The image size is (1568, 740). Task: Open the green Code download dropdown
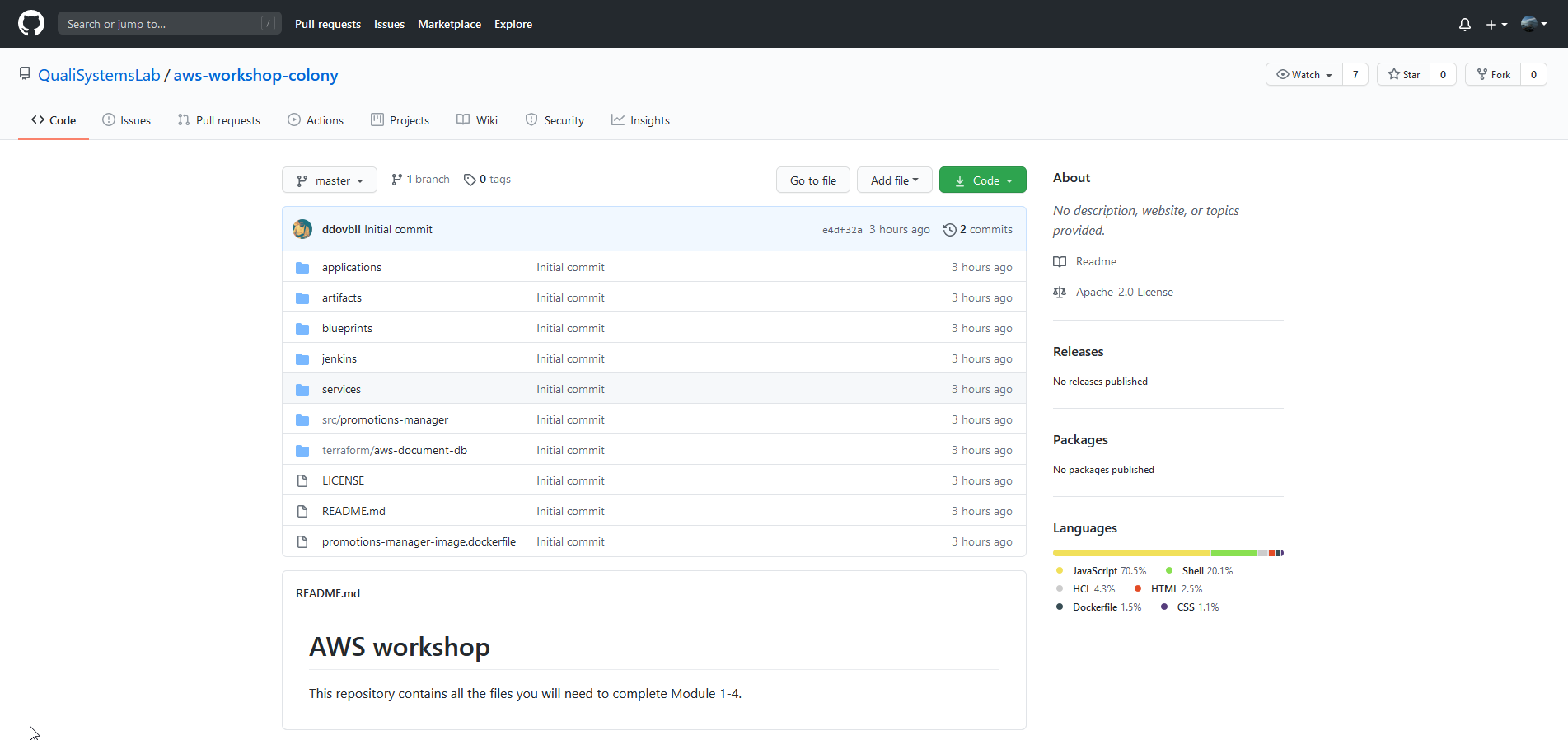[x=983, y=180]
